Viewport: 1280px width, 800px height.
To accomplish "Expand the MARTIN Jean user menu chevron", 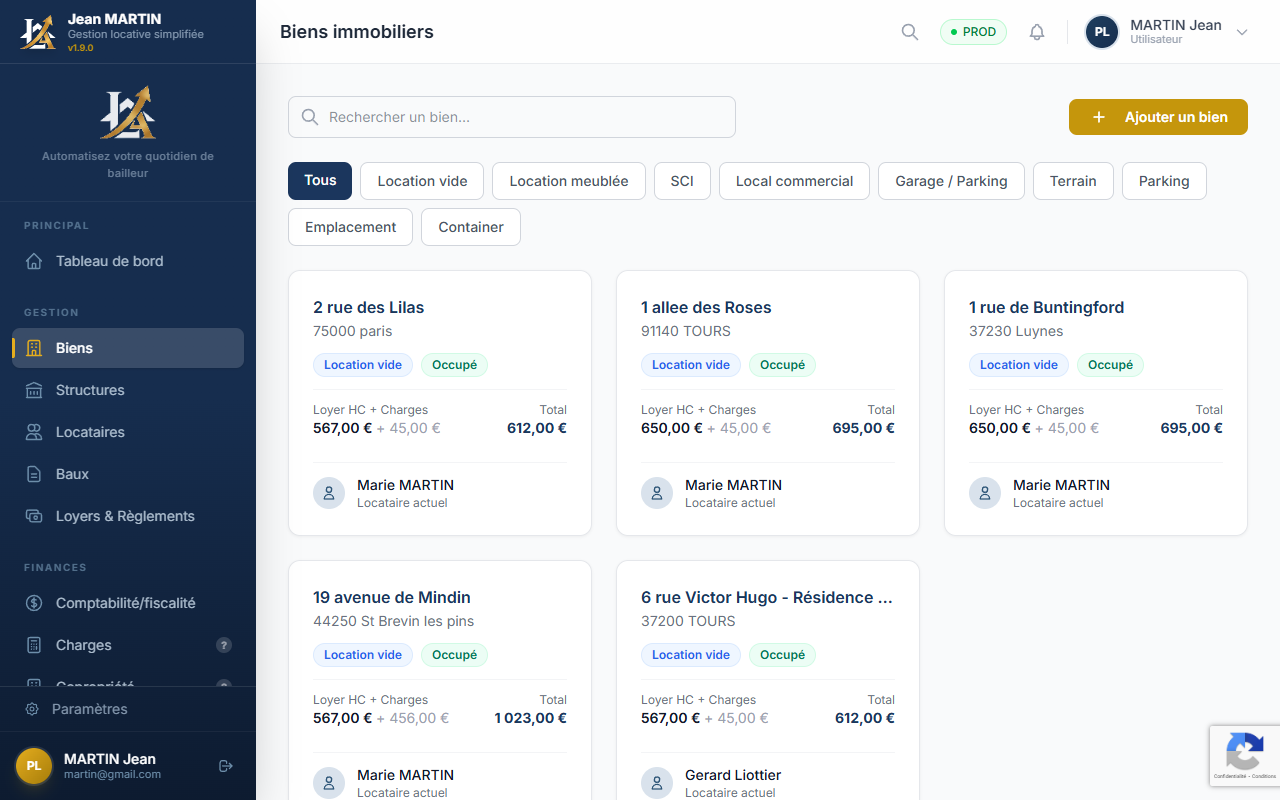I will pyautogui.click(x=1242, y=32).
